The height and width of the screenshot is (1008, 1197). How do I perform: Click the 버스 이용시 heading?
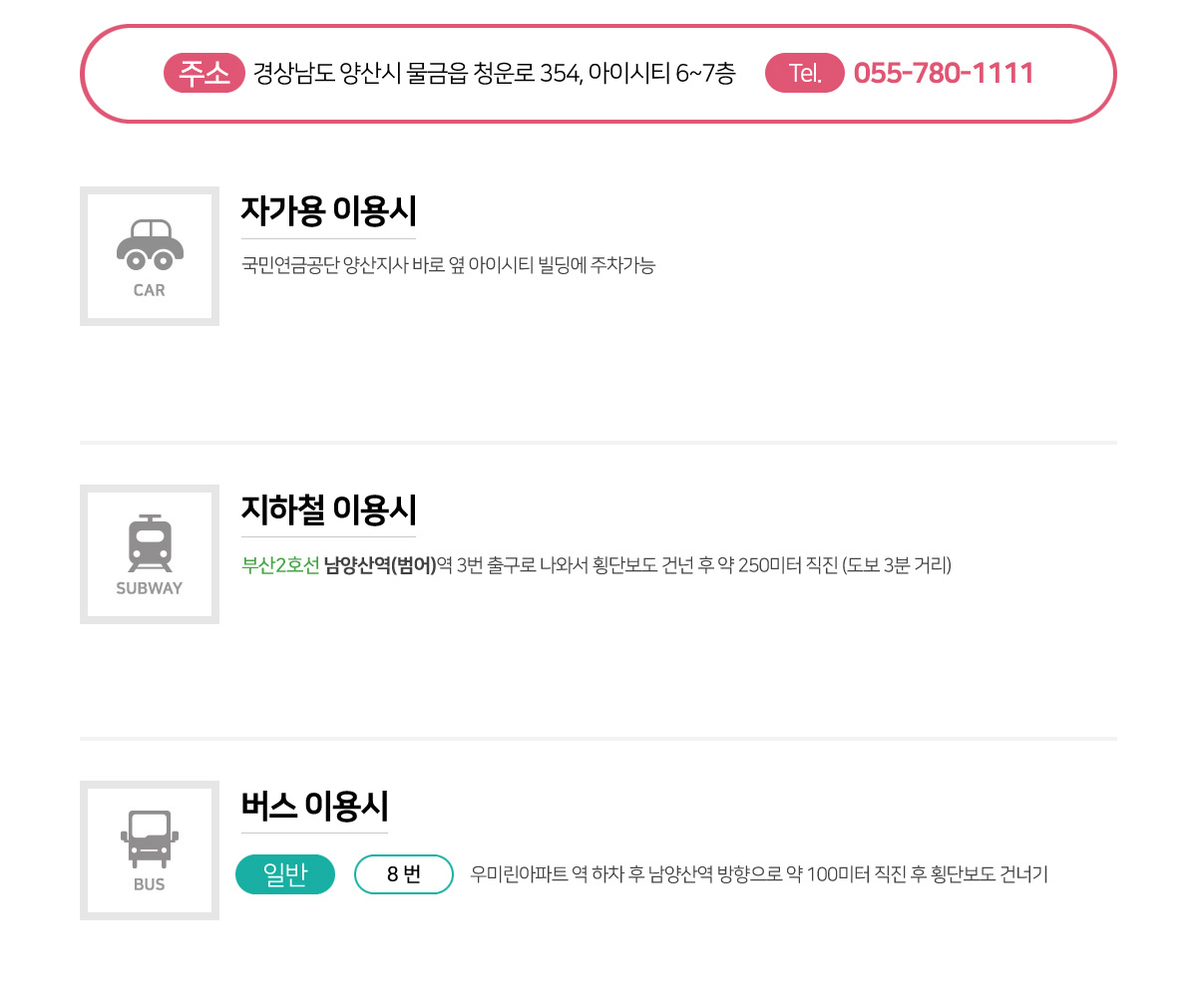click(314, 806)
